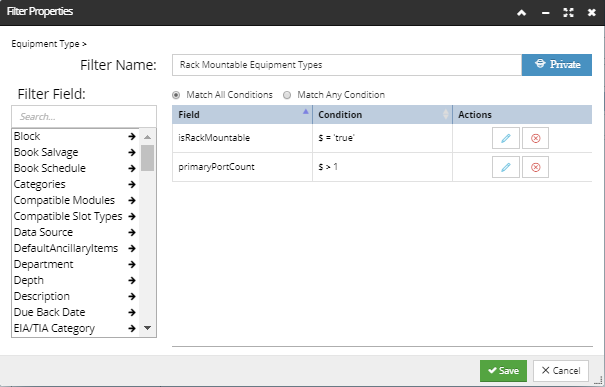Click the $ > 1 condition cell
605x387 pixels.
click(382, 167)
